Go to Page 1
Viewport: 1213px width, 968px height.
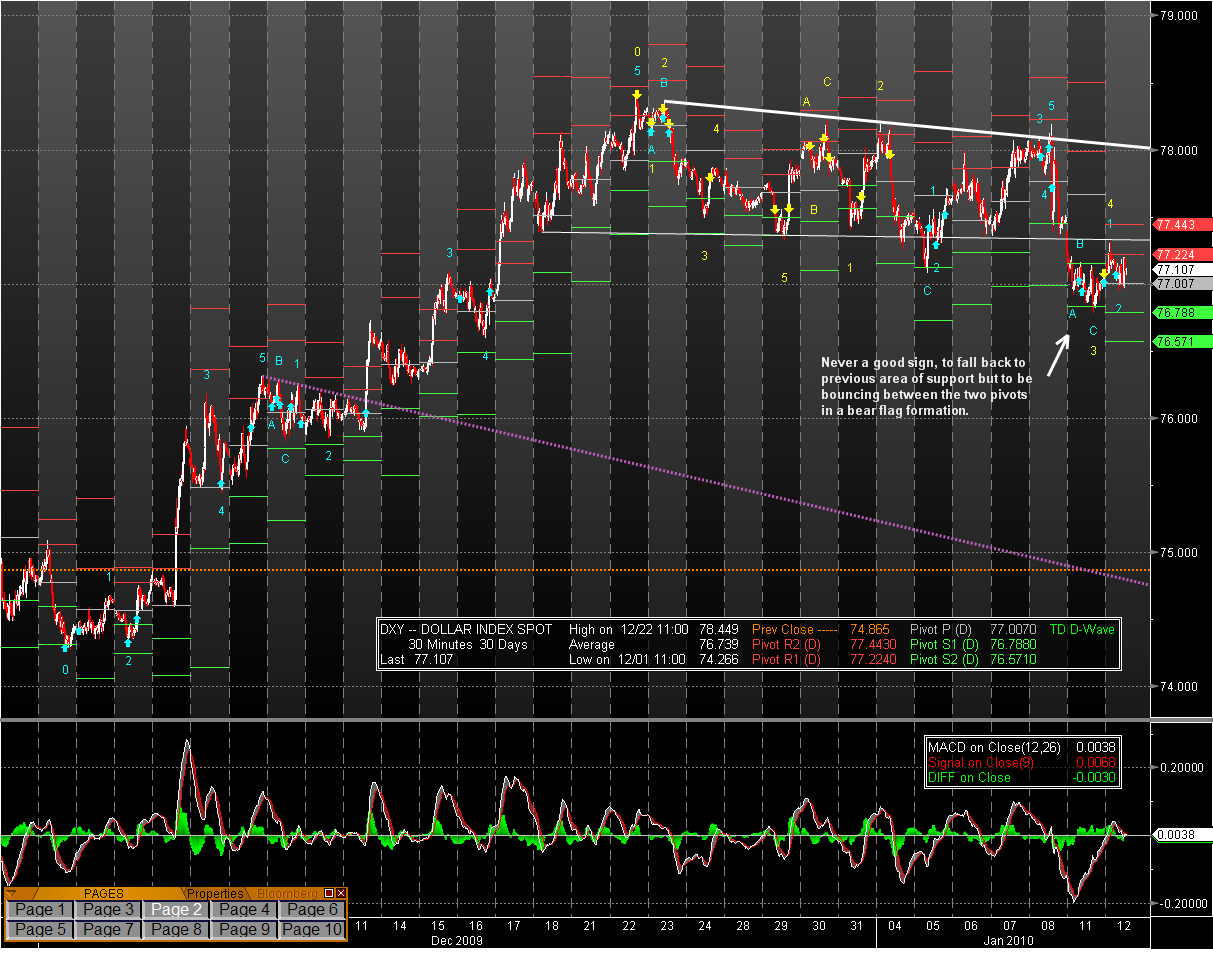click(40, 909)
